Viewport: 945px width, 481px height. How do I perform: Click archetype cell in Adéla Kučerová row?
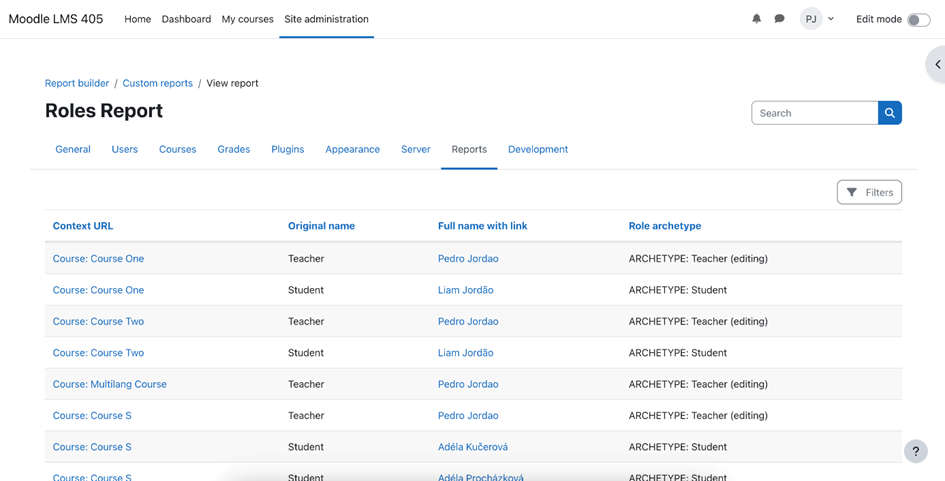click(x=678, y=447)
